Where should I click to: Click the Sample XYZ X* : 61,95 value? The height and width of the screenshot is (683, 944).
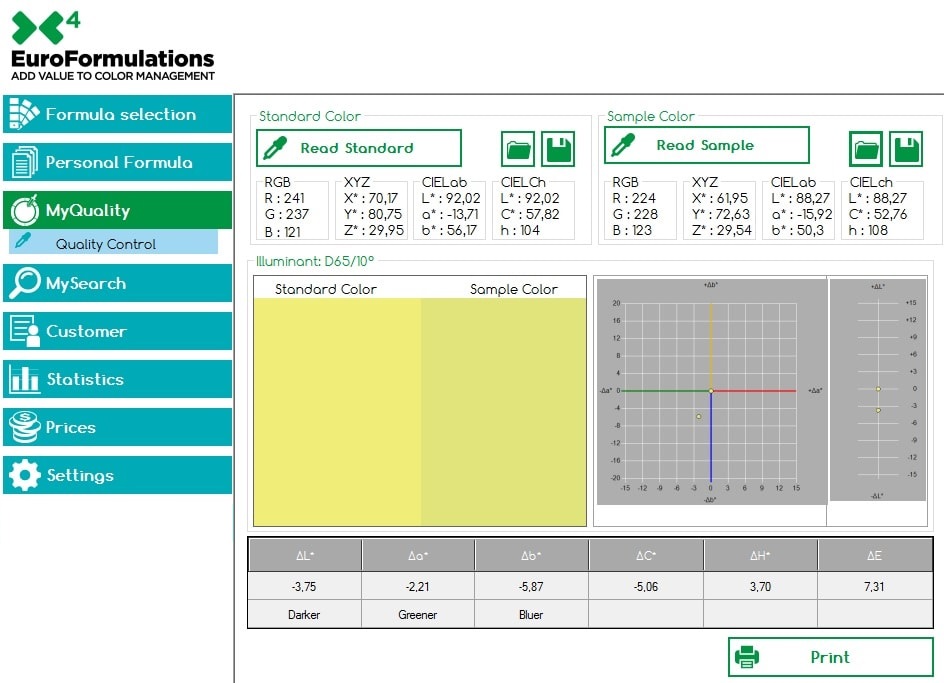pos(720,198)
